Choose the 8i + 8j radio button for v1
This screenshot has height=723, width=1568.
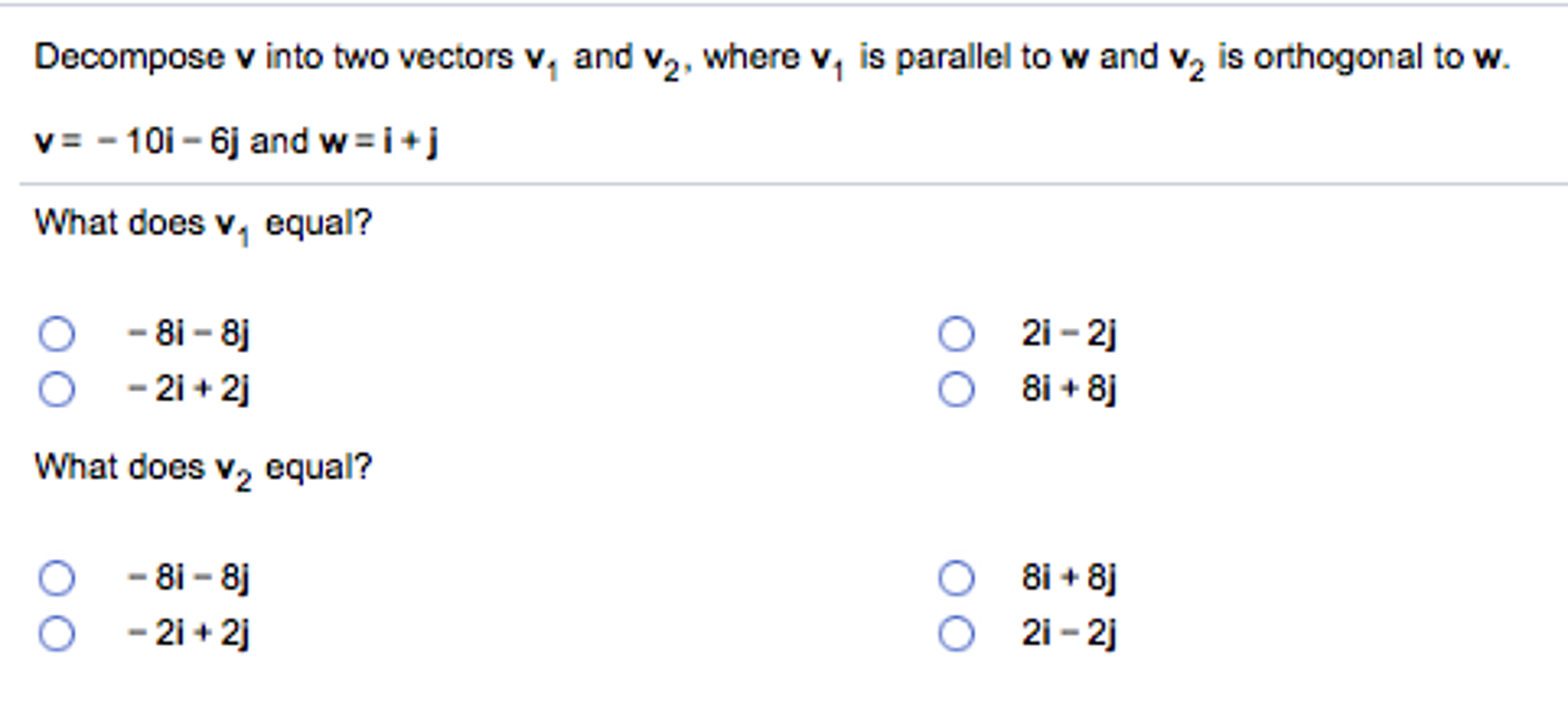click(x=956, y=389)
